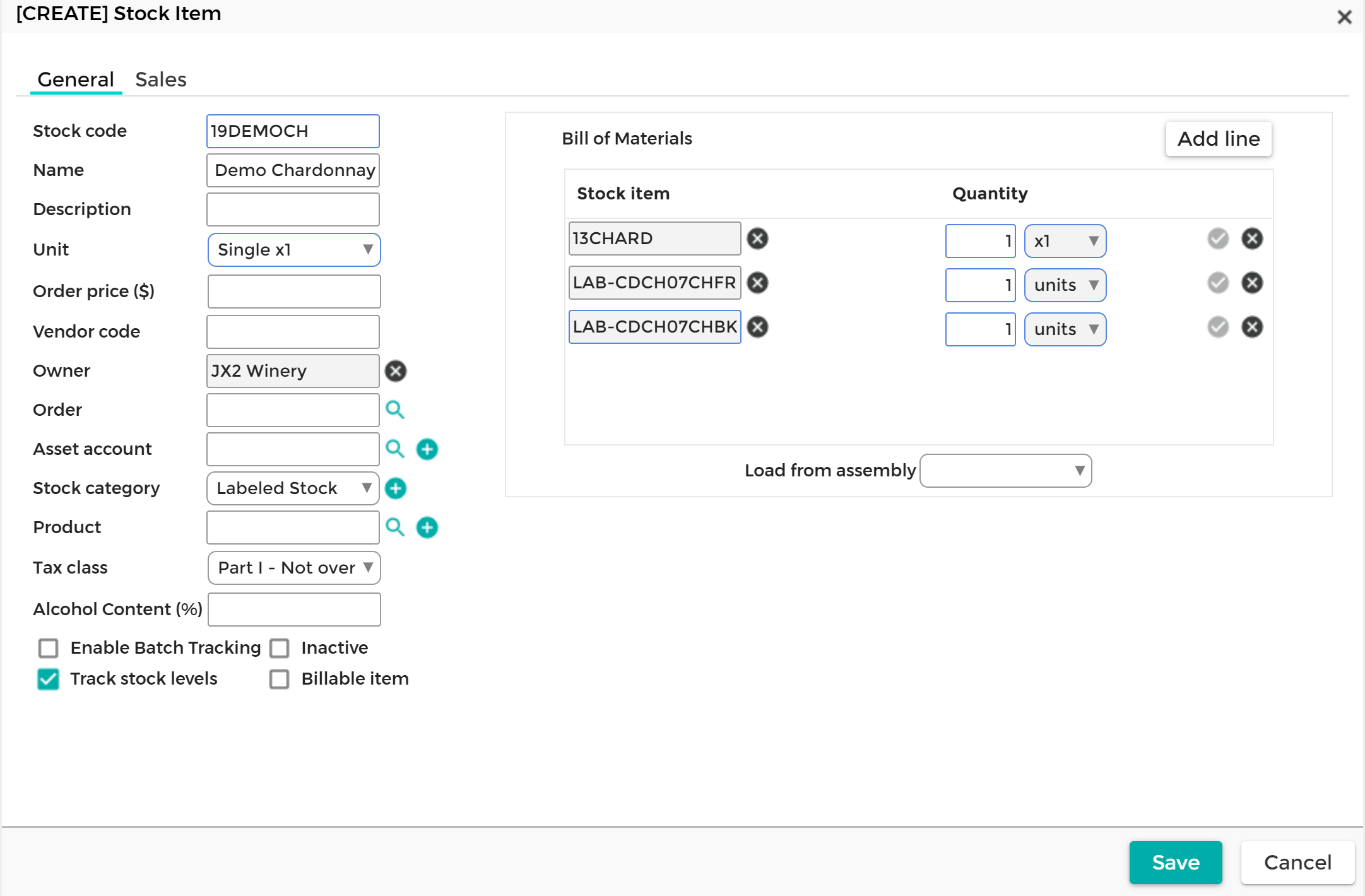Click the Order input field
This screenshot has width=1365, height=896.
click(x=293, y=410)
